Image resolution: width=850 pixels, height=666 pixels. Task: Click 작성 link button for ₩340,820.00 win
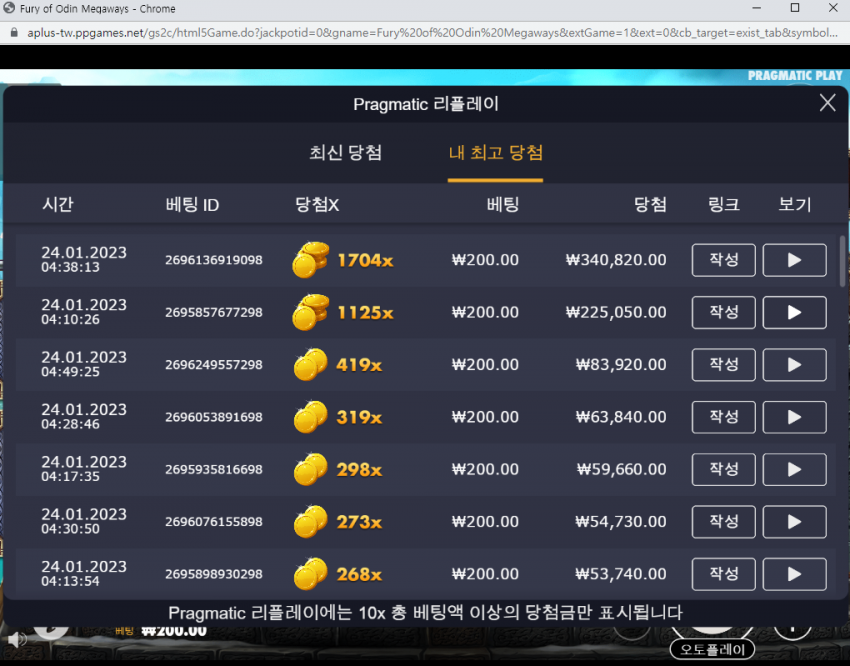723,260
